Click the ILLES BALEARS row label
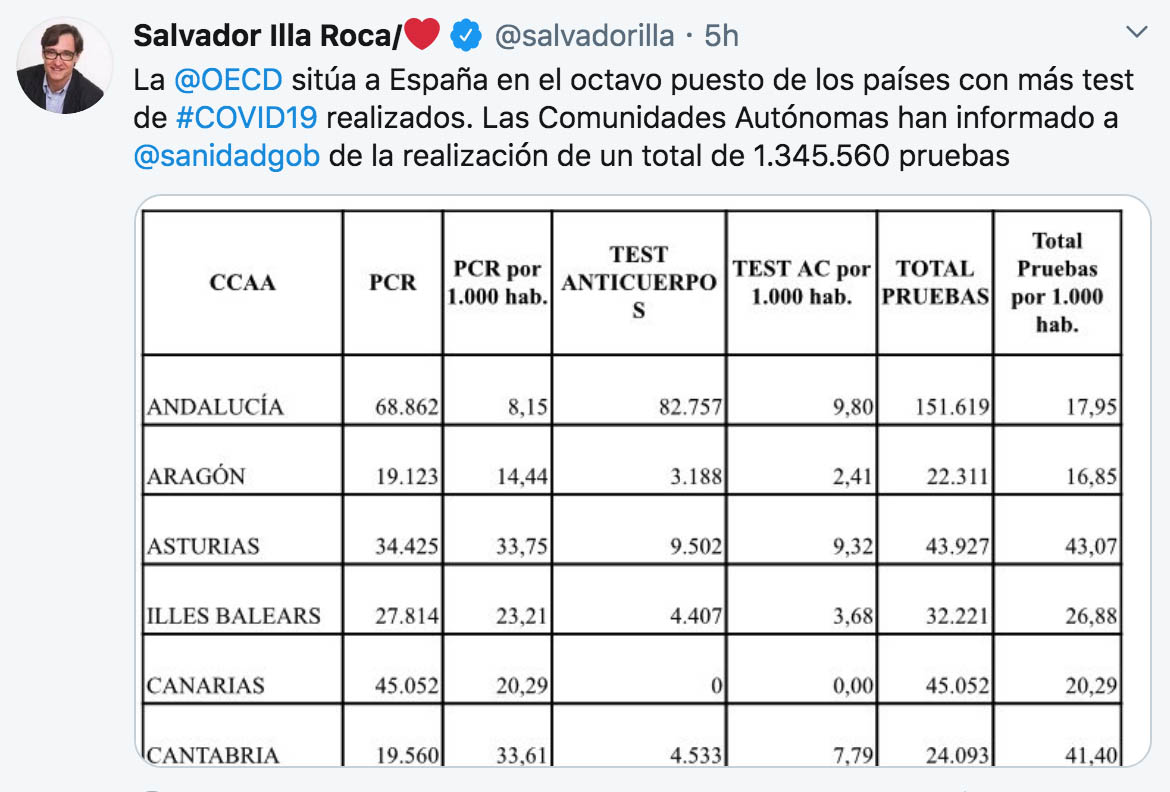The width and height of the screenshot is (1170, 792). [x=234, y=616]
